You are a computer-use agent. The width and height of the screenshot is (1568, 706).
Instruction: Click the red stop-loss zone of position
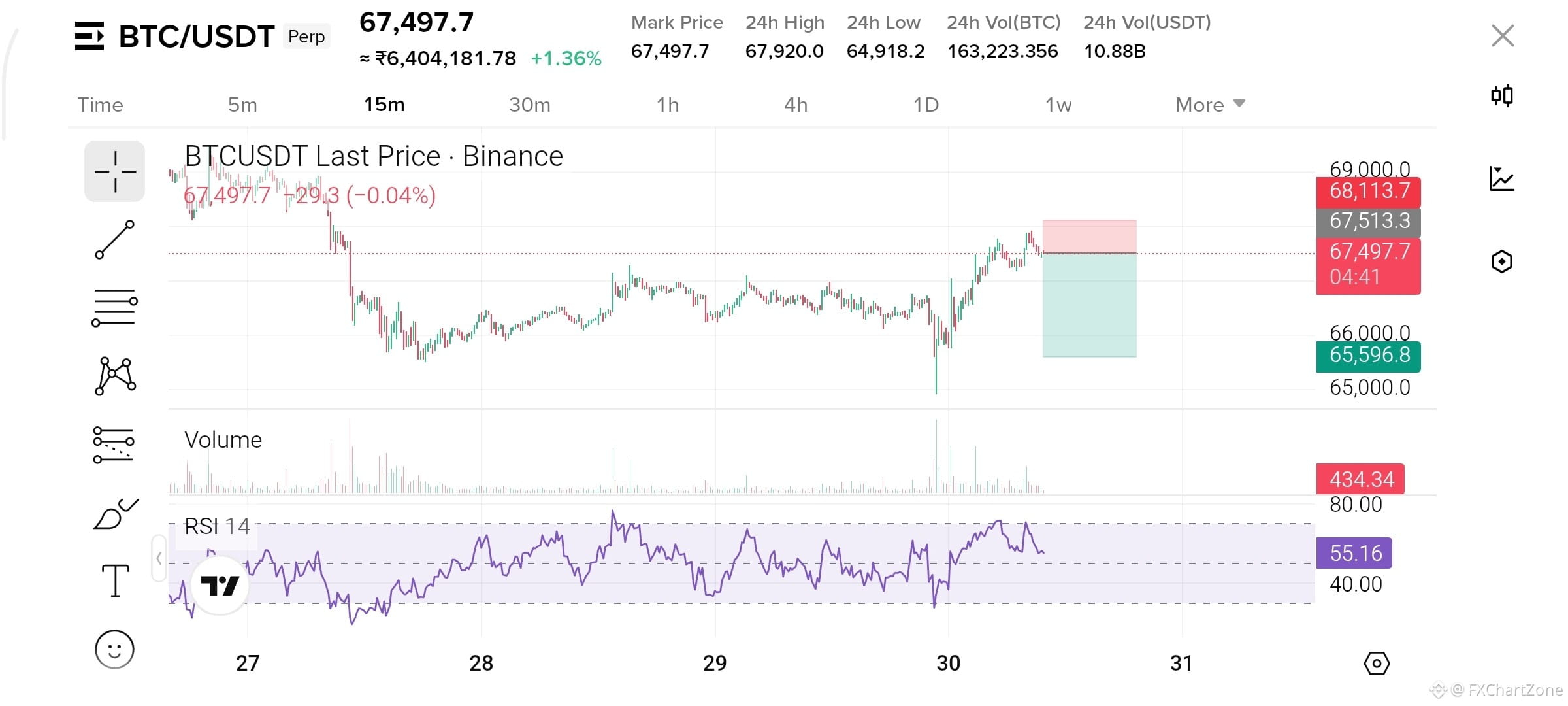coord(1089,236)
